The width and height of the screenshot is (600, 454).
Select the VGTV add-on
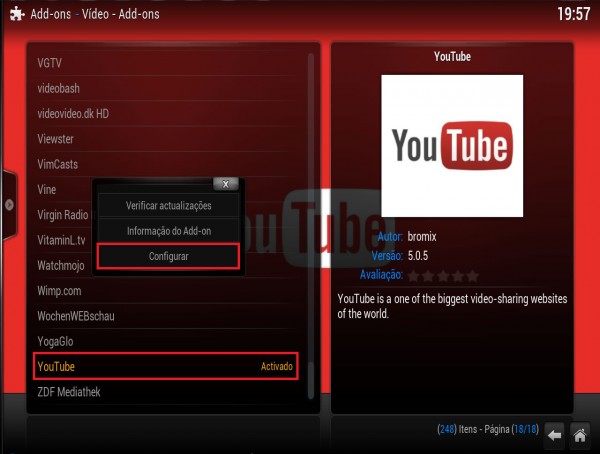click(x=165, y=63)
